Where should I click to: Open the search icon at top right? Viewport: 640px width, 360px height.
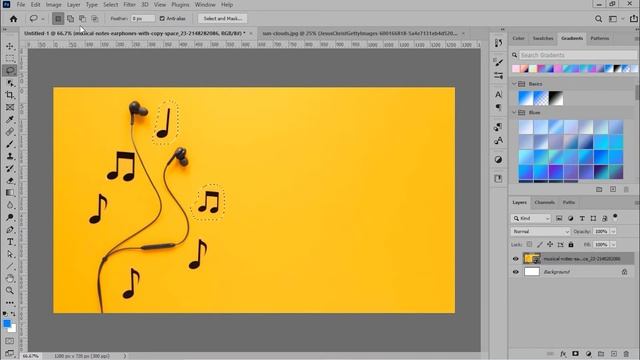point(598,19)
